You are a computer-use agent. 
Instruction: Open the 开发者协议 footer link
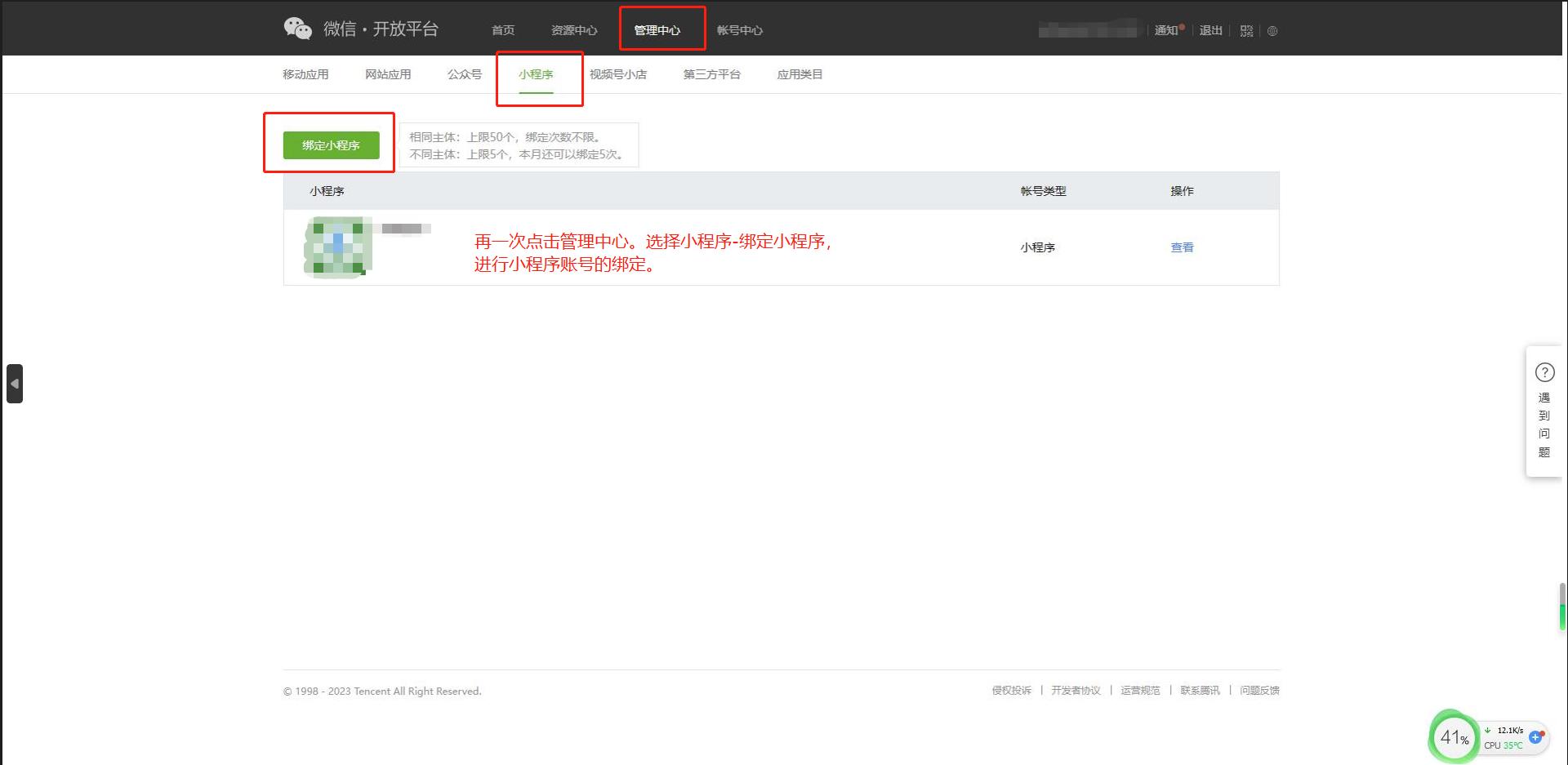(x=1076, y=691)
